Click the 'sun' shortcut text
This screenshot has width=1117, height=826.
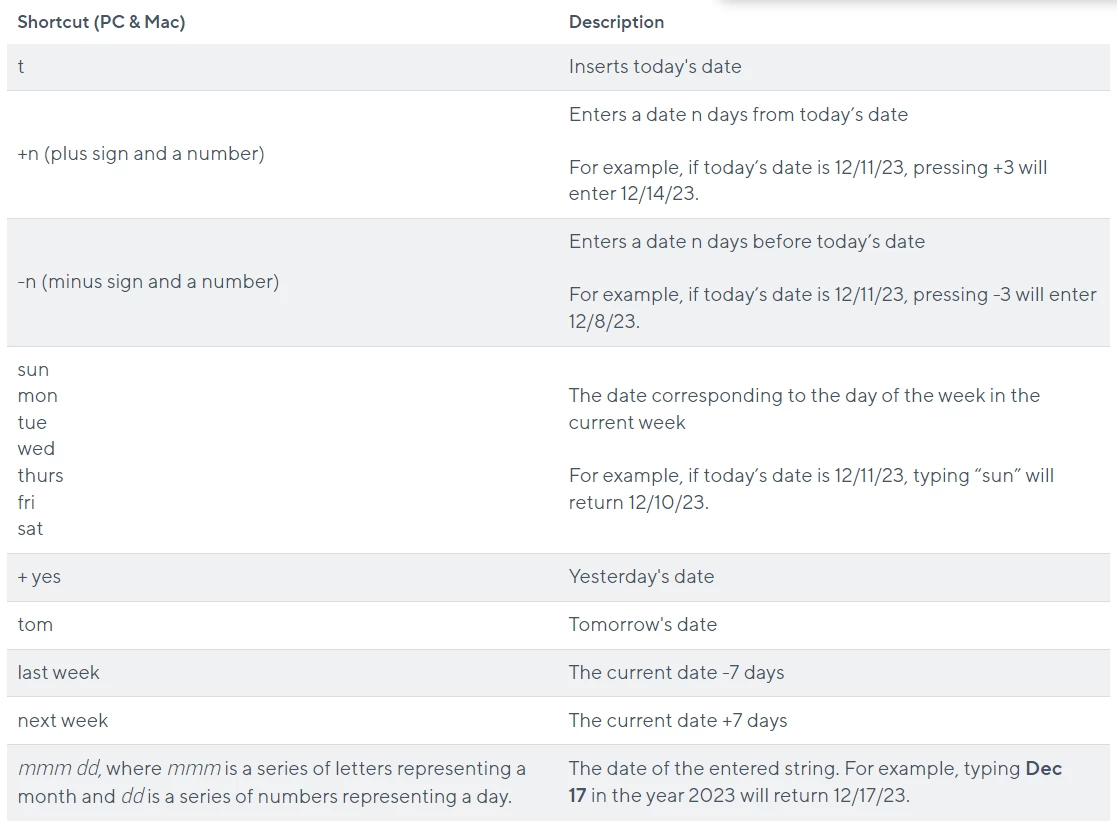[x=33, y=370]
